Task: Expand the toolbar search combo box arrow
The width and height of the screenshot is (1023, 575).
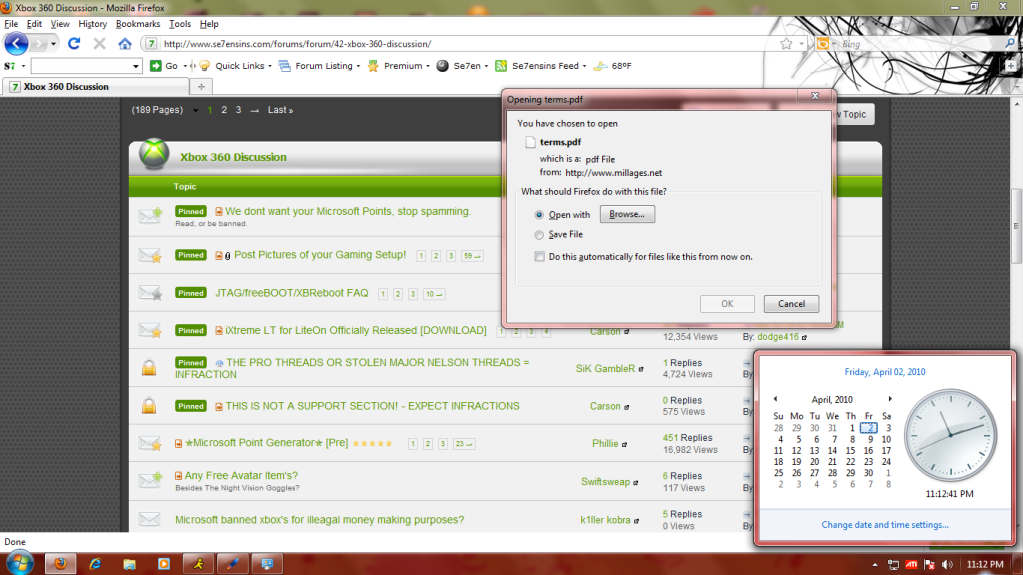Action: pos(135,66)
